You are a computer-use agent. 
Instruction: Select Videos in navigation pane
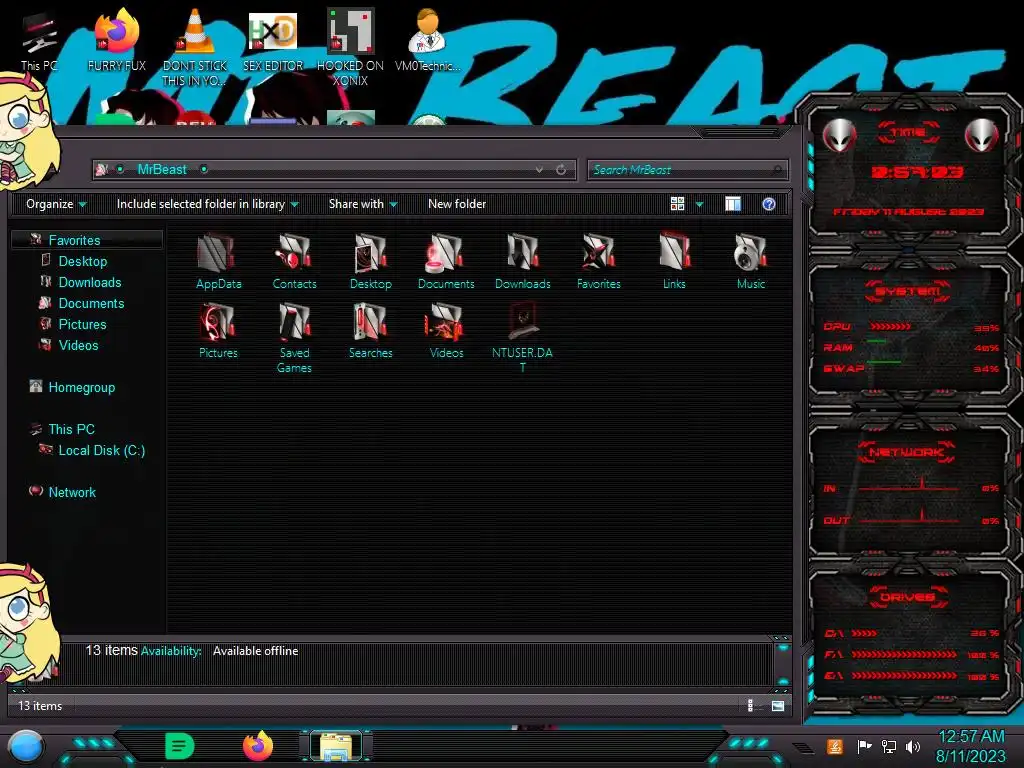coord(78,345)
